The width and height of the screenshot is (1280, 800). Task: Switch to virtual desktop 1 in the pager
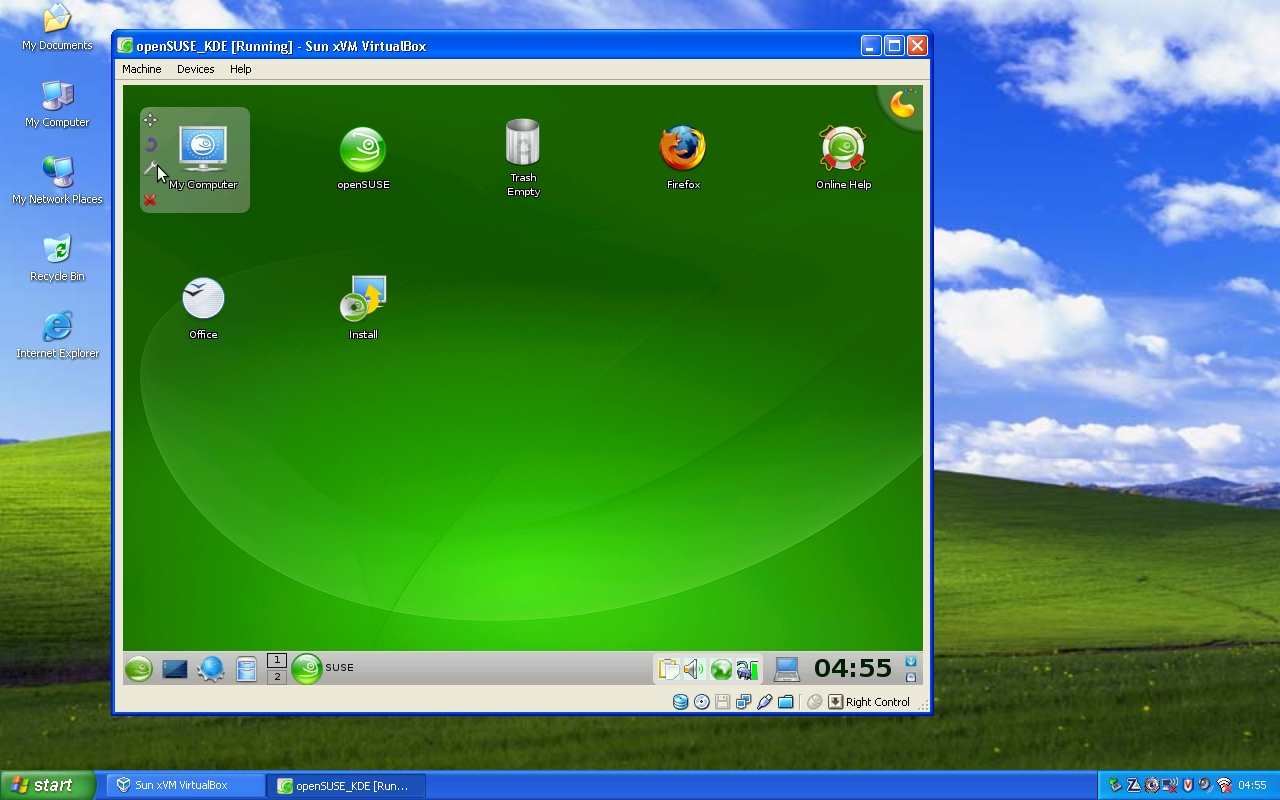[277, 660]
